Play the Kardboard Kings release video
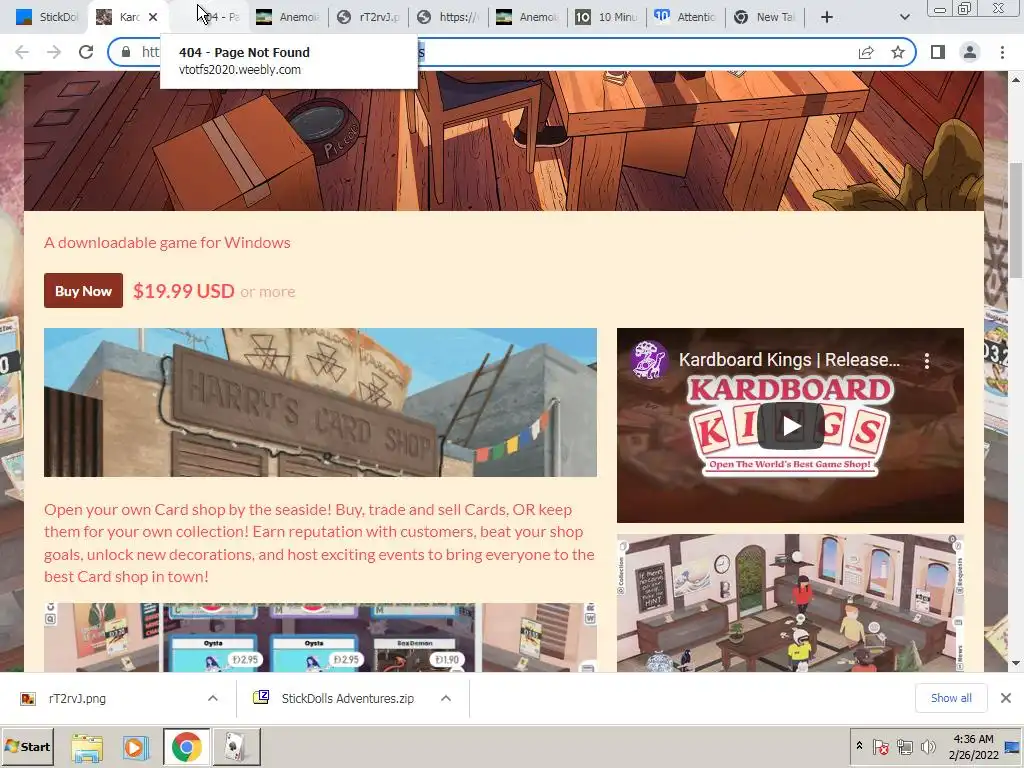Viewport: 1024px width, 768px height. [x=790, y=426]
